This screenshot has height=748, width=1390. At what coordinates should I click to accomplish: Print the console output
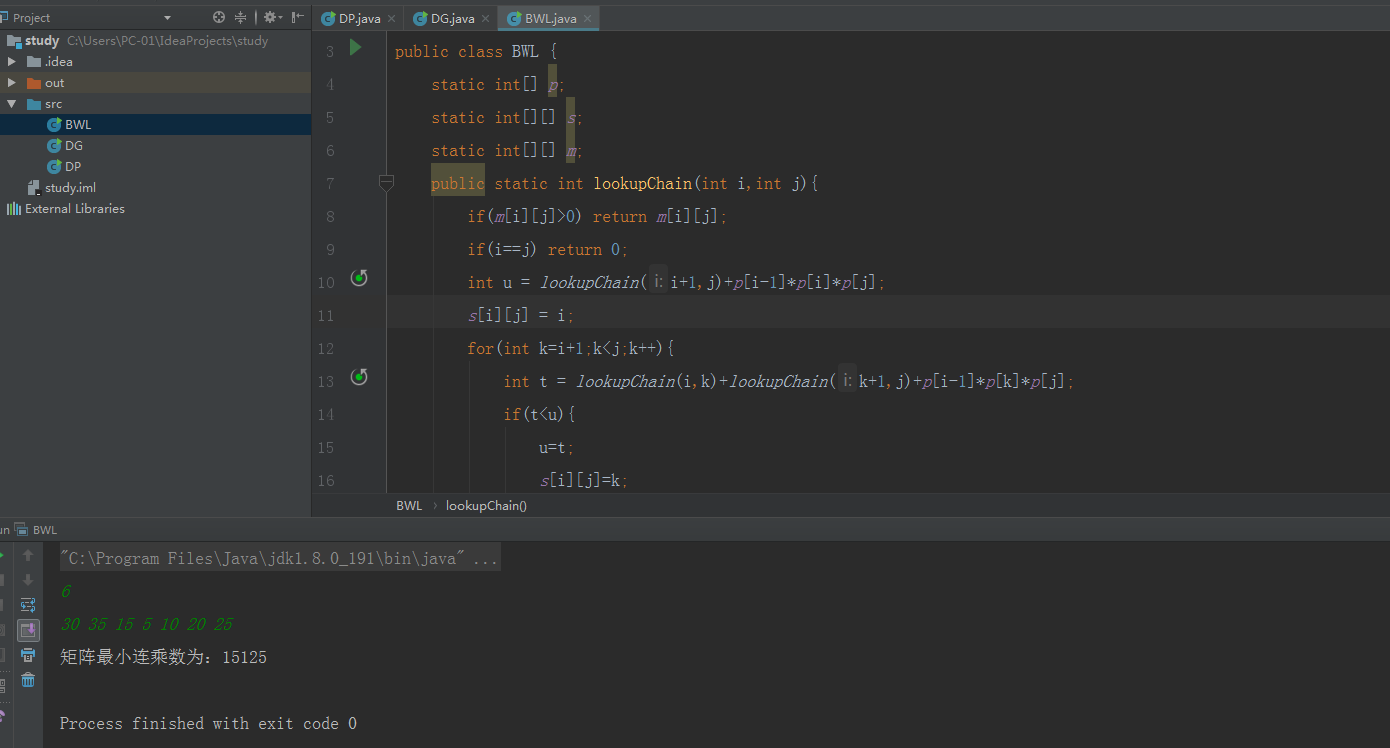(x=28, y=655)
